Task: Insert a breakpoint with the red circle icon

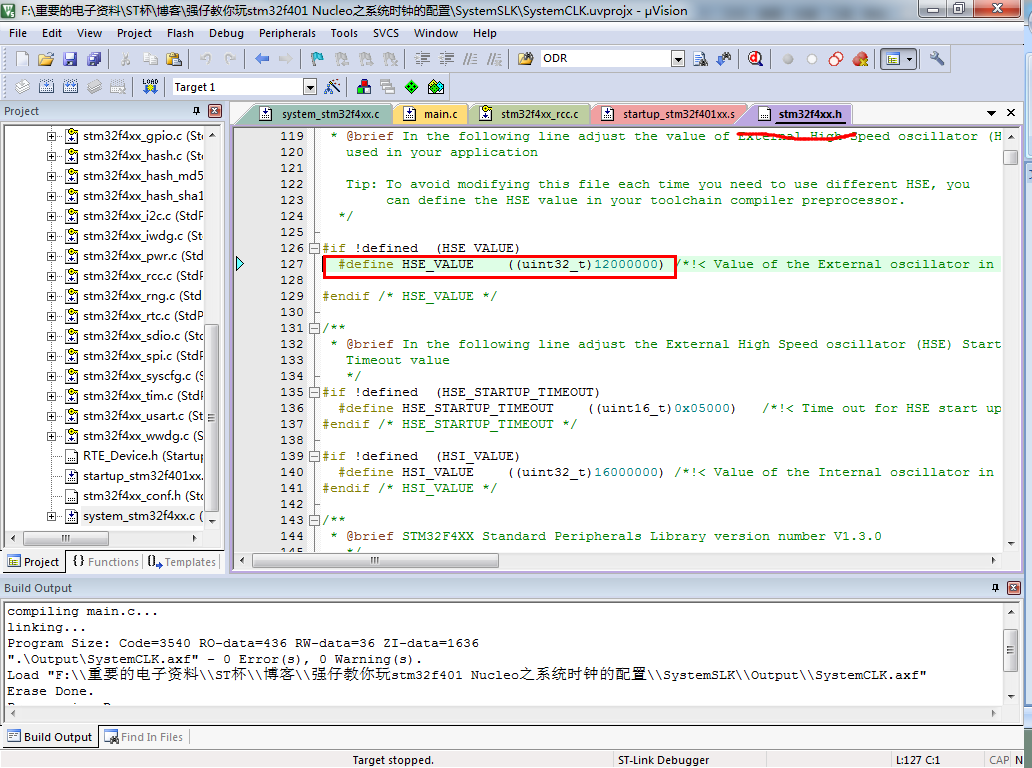Action: coord(788,59)
